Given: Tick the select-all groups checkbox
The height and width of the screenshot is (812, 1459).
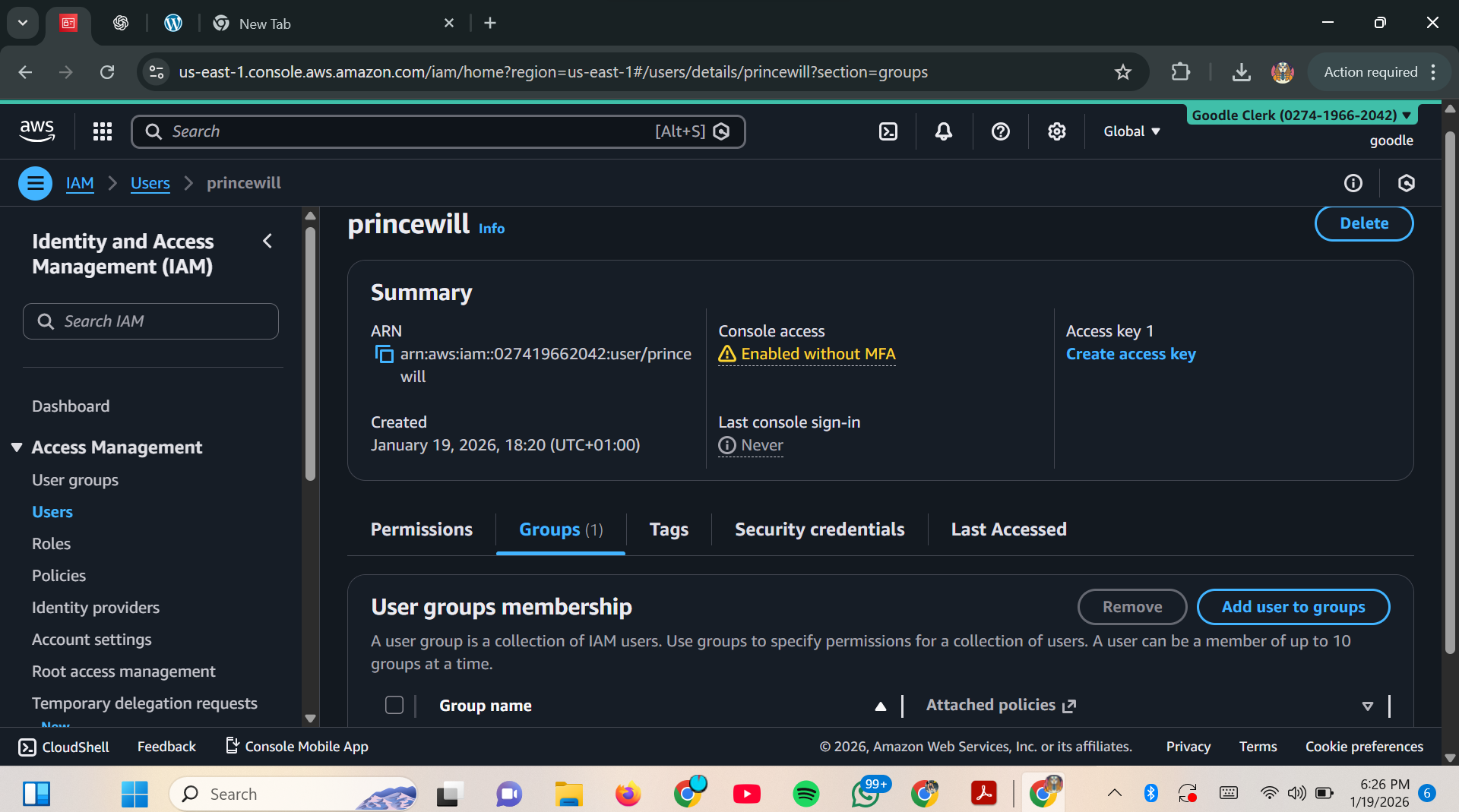Looking at the screenshot, I should (394, 705).
